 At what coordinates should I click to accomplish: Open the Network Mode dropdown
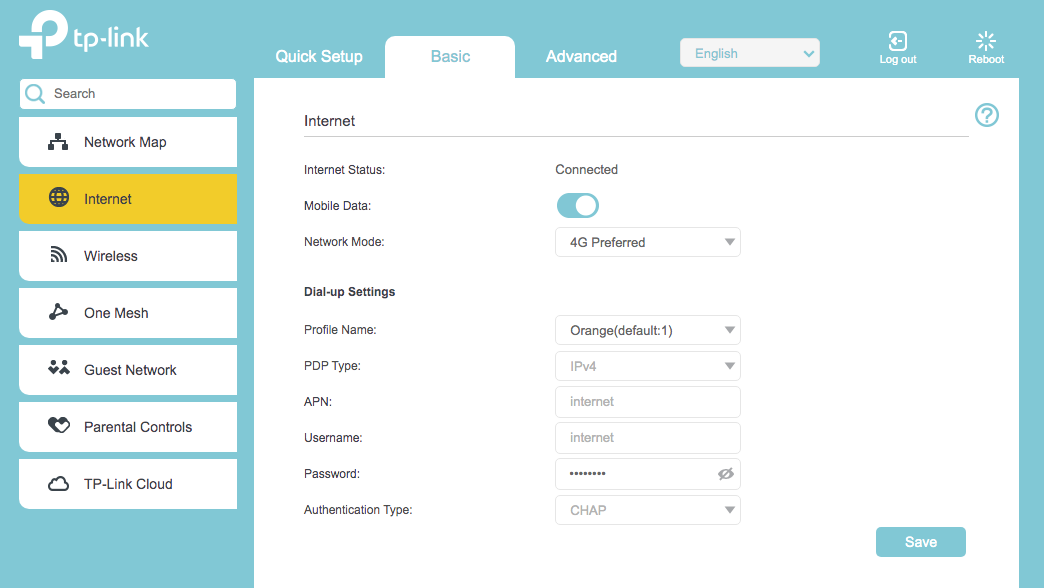(x=647, y=242)
